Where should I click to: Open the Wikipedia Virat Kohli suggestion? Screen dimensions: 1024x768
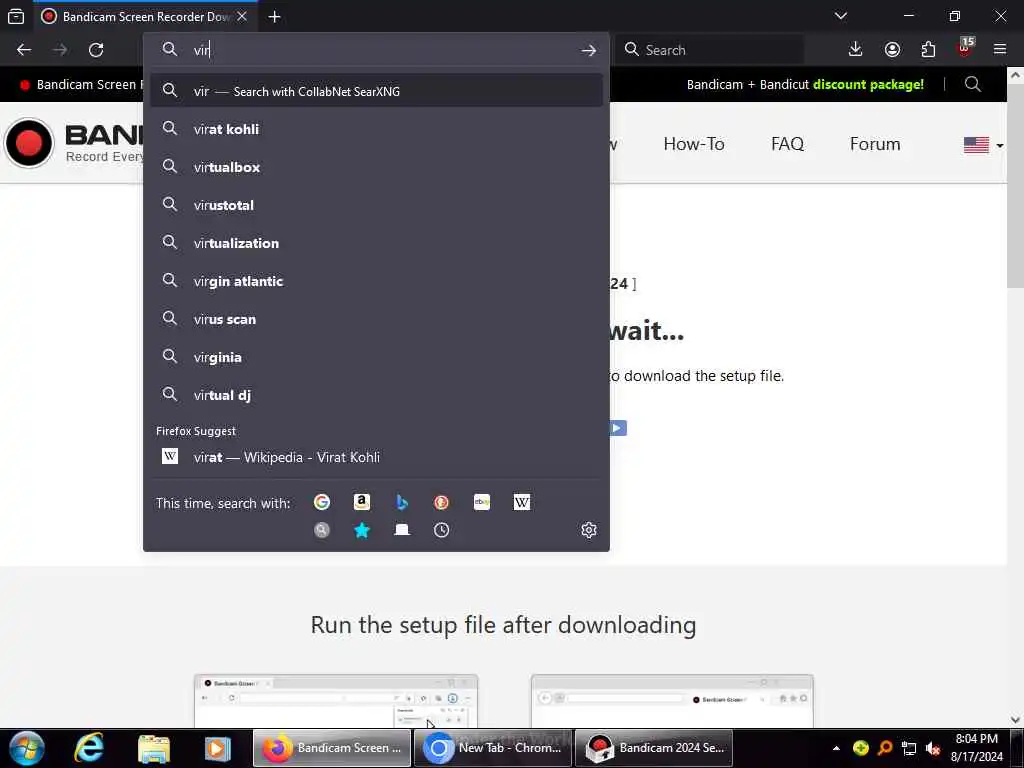376,457
